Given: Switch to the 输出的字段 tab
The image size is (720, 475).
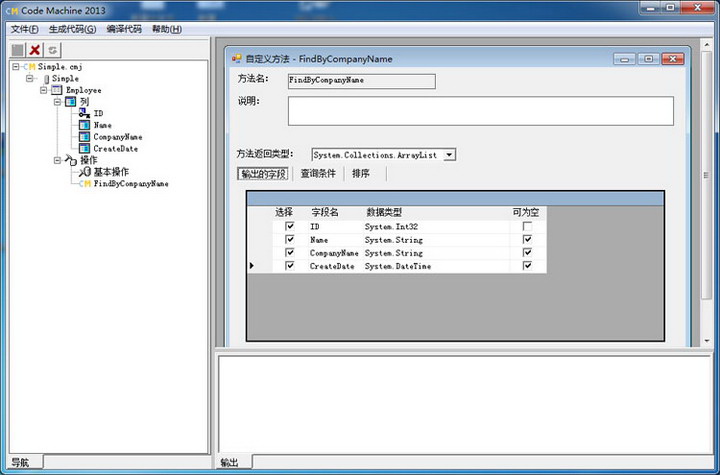Looking at the screenshot, I should [x=263, y=174].
